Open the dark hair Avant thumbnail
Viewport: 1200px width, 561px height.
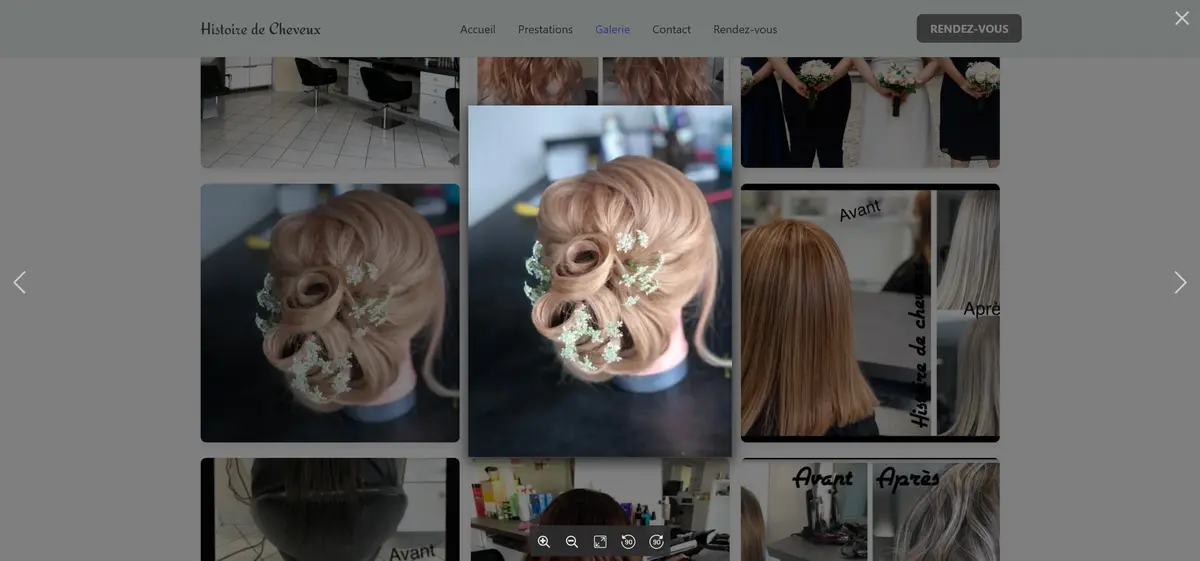point(330,509)
